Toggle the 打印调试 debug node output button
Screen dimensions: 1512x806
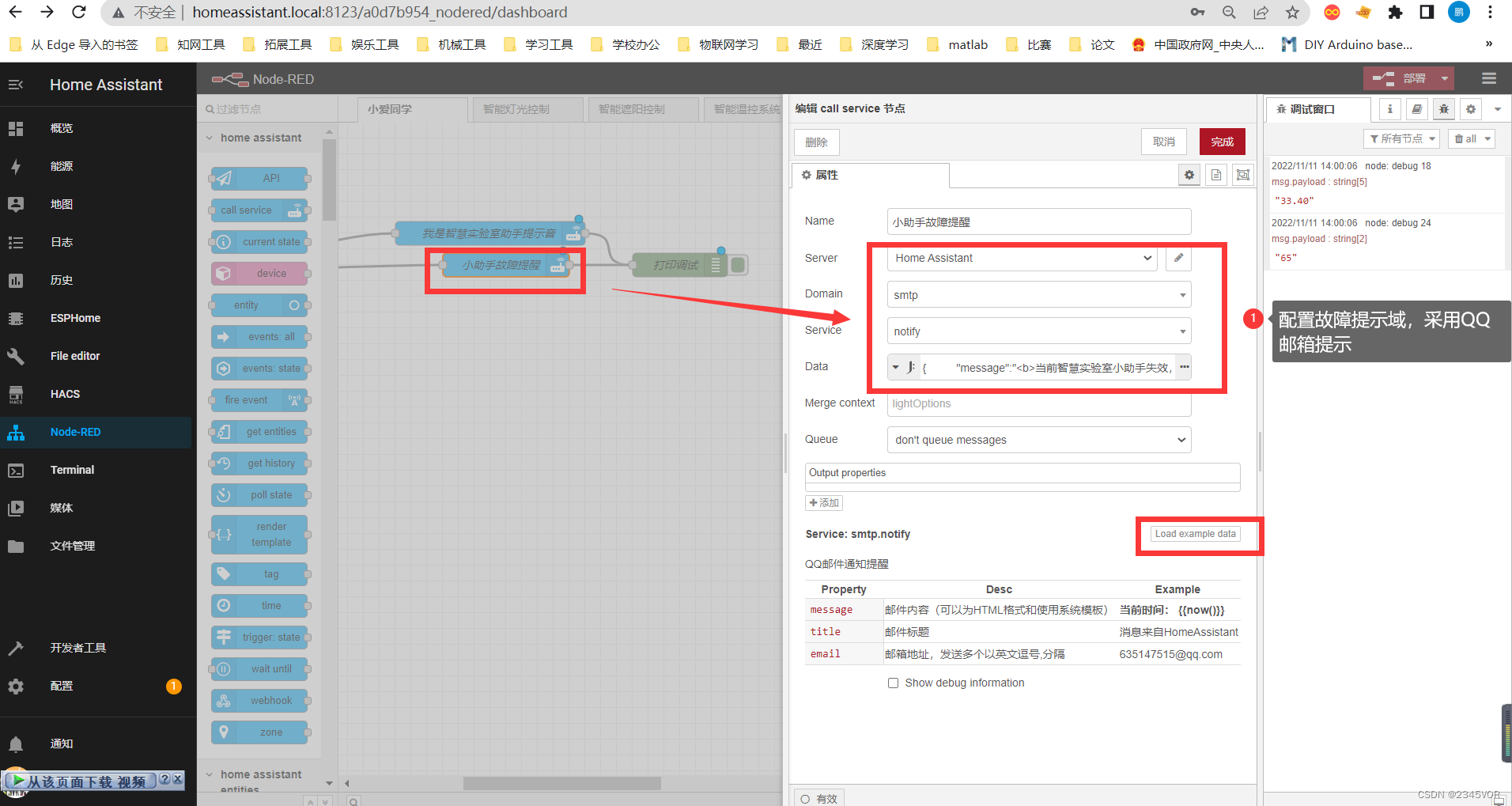coord(739,265)
